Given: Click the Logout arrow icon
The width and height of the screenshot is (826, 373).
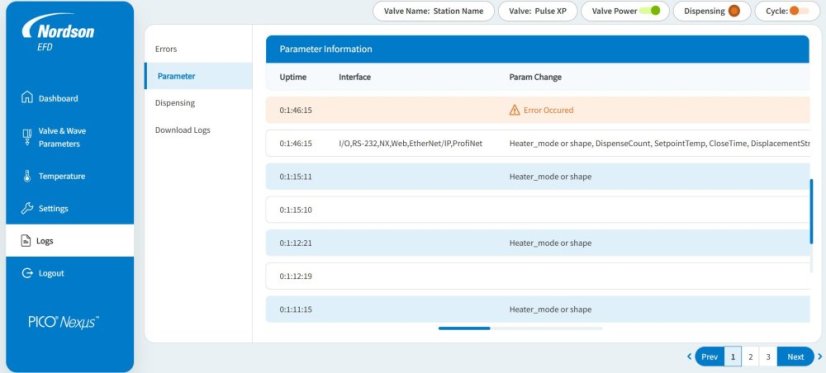Looking at the screenshot, I should click(x=27, y=273).
